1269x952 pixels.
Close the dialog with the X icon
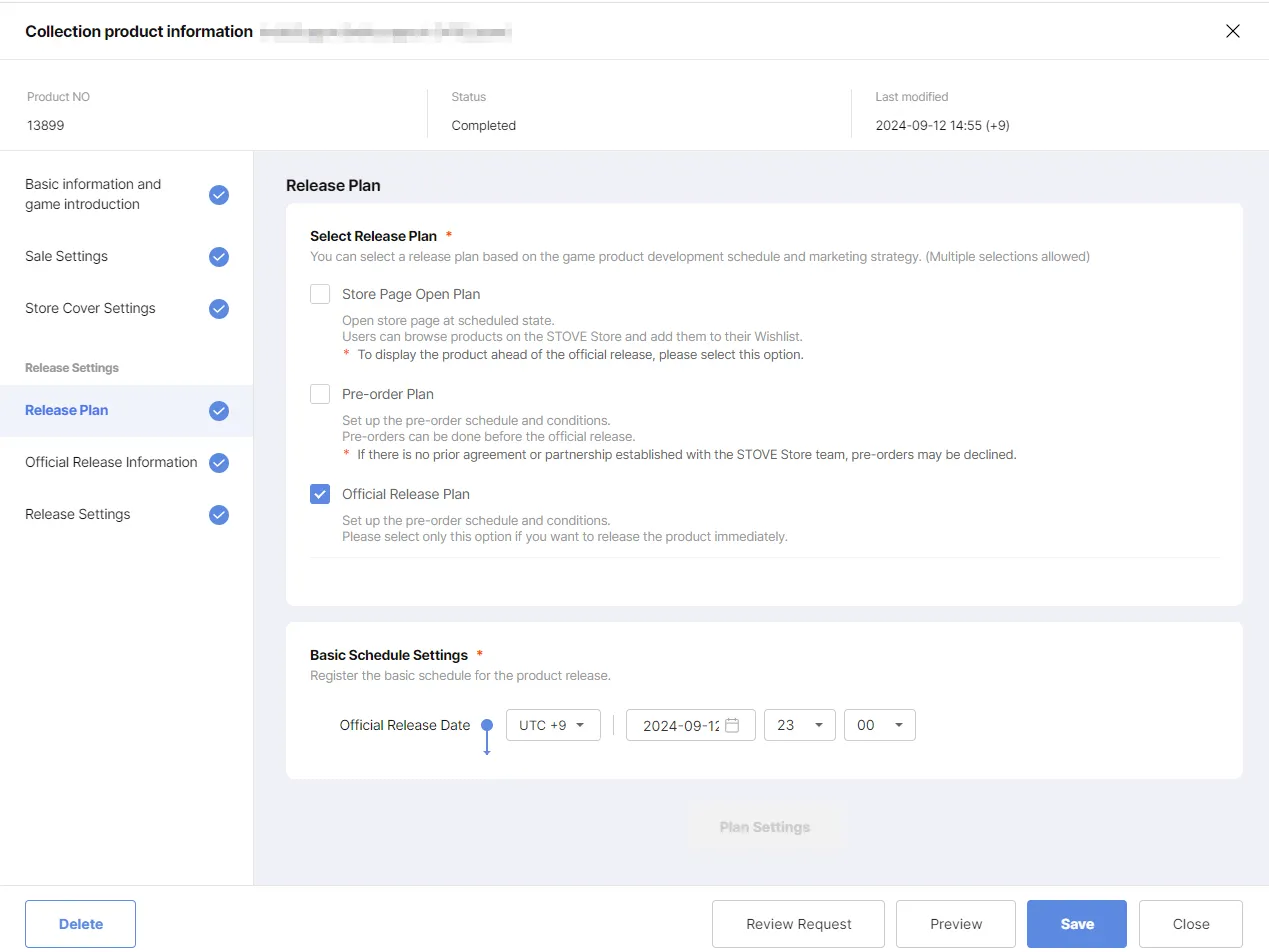(x=1233, y=31)
